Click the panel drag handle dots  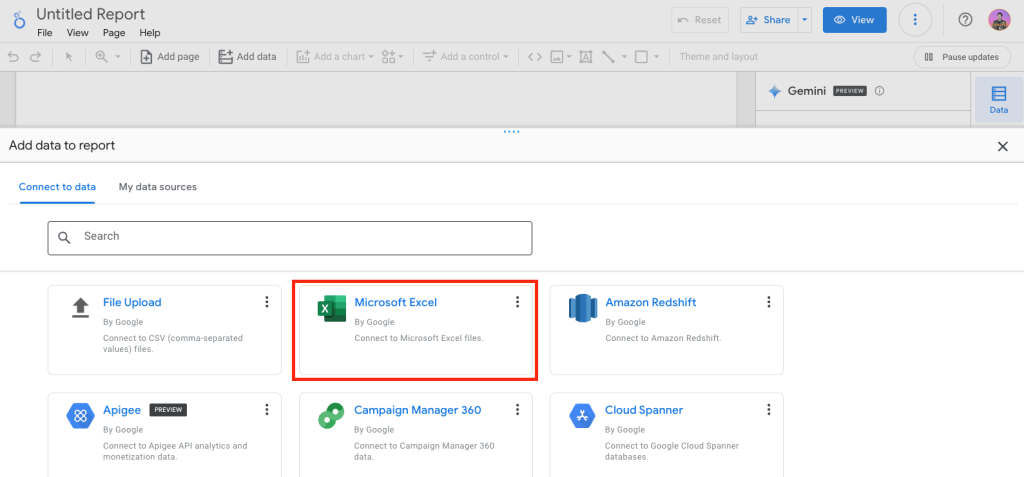click(511, 132)
